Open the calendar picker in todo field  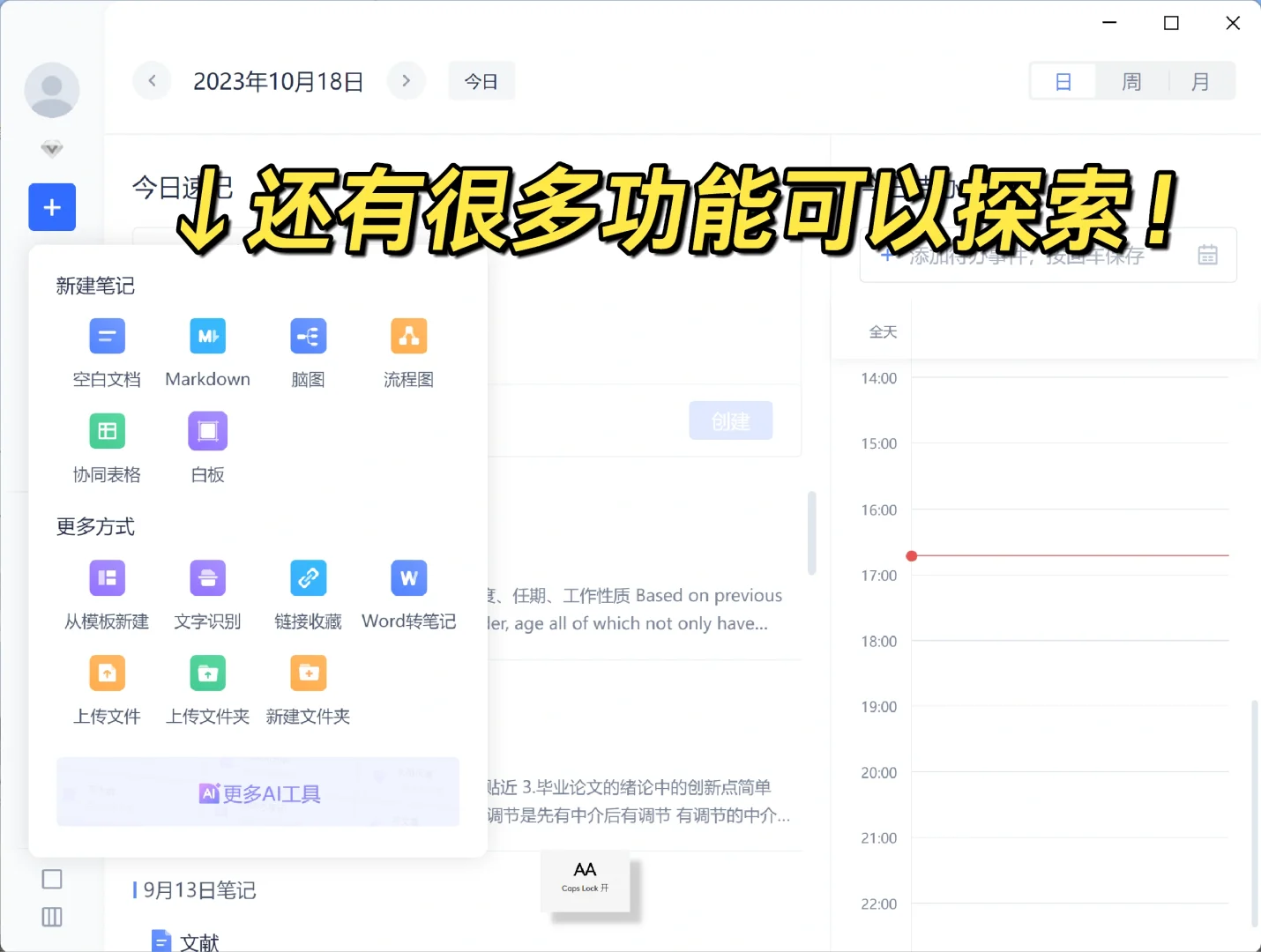[x=1208, y=255]
